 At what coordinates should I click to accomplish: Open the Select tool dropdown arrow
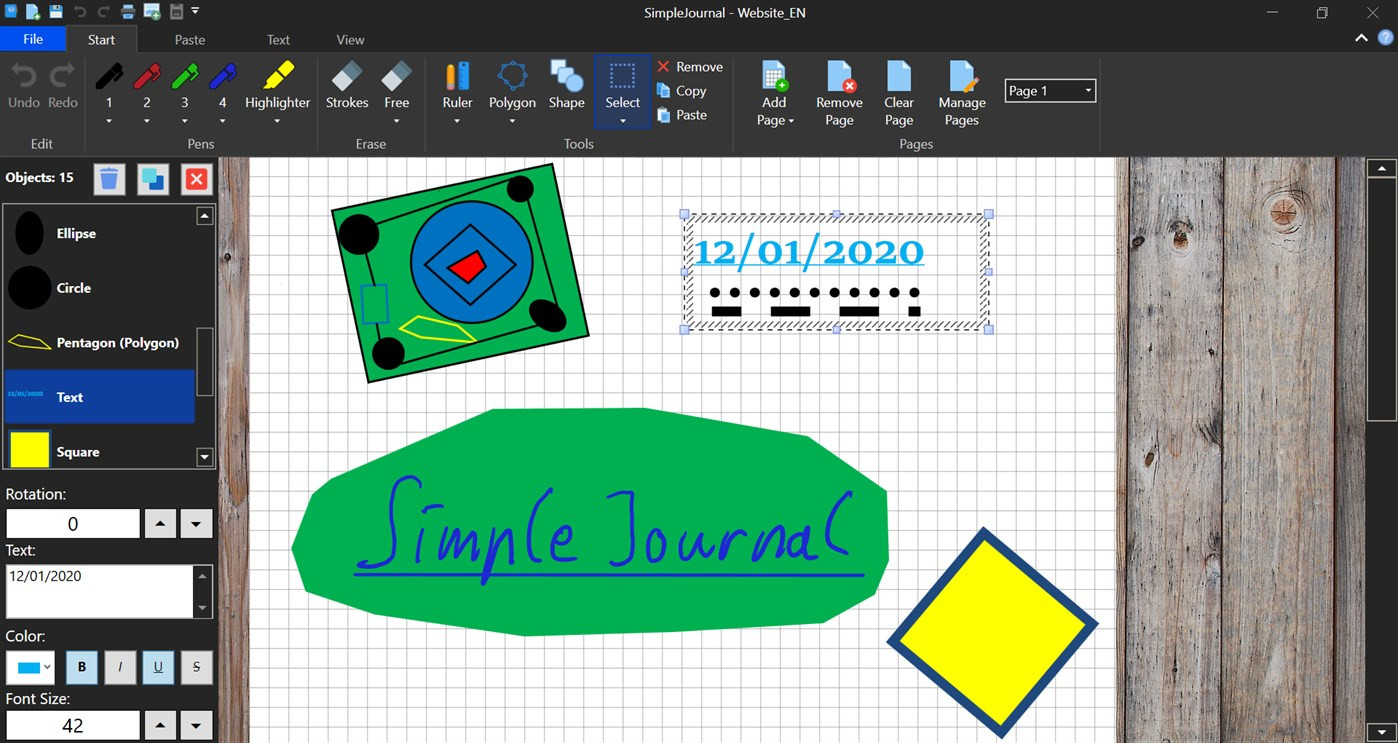[x=622, y=121]
